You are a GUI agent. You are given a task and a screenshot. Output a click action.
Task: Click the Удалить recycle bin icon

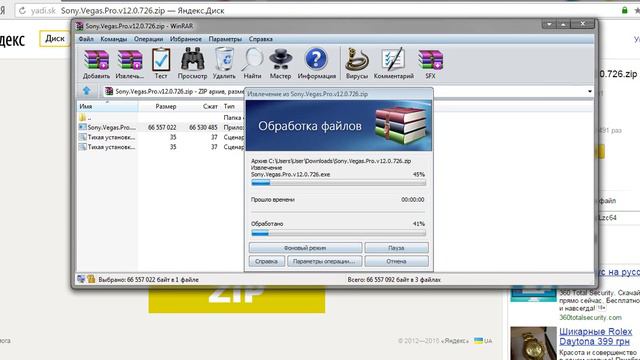tap(224, 64)
